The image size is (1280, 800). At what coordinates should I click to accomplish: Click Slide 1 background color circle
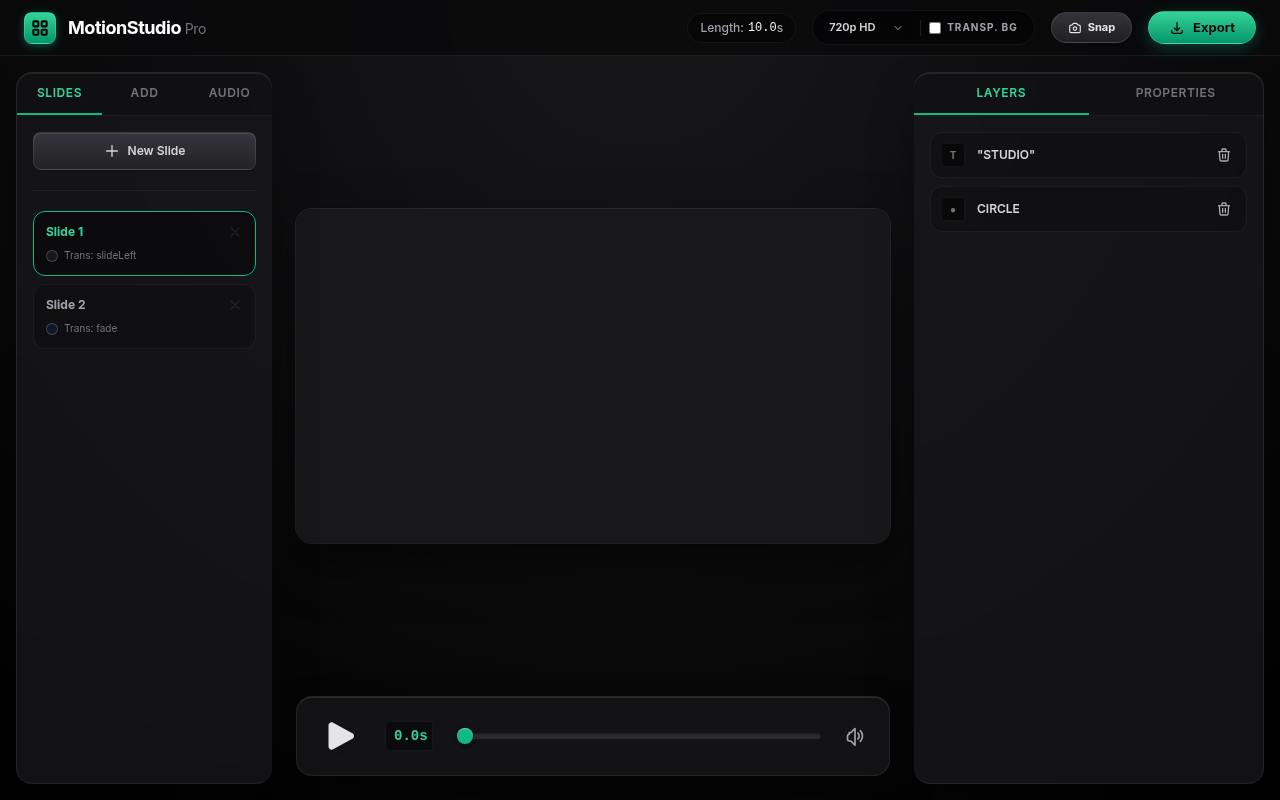52,256
